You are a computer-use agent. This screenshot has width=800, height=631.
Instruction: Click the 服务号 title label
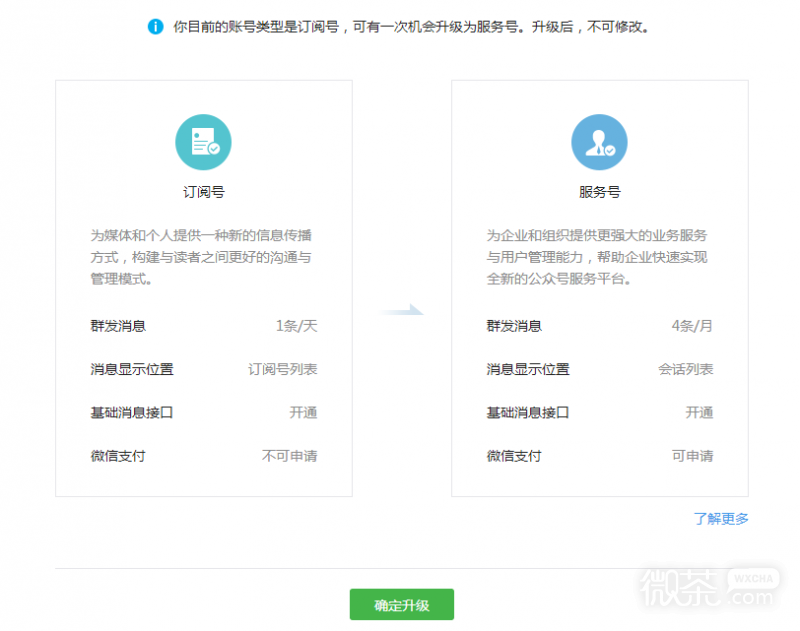coord(598,192)
